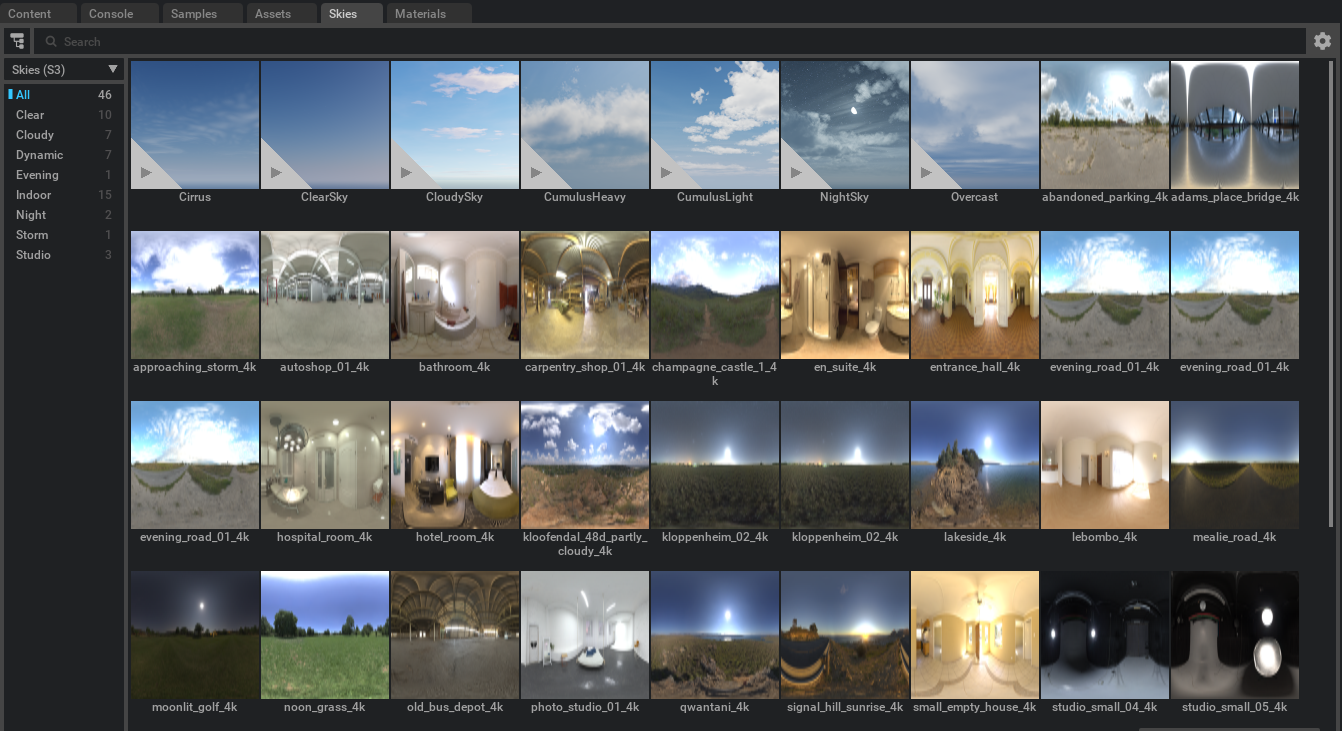The height and width of the screenshot is (731, 1342).
Task: Choose the ClearSky thumbnail
Action: pyautogui.click(x=325, y=125)
